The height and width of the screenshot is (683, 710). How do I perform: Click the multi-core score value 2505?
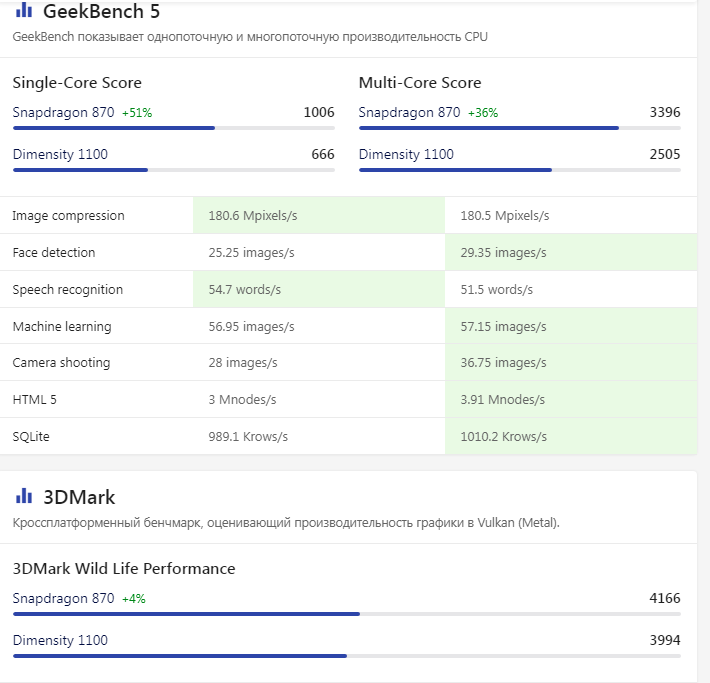(665, 154)
